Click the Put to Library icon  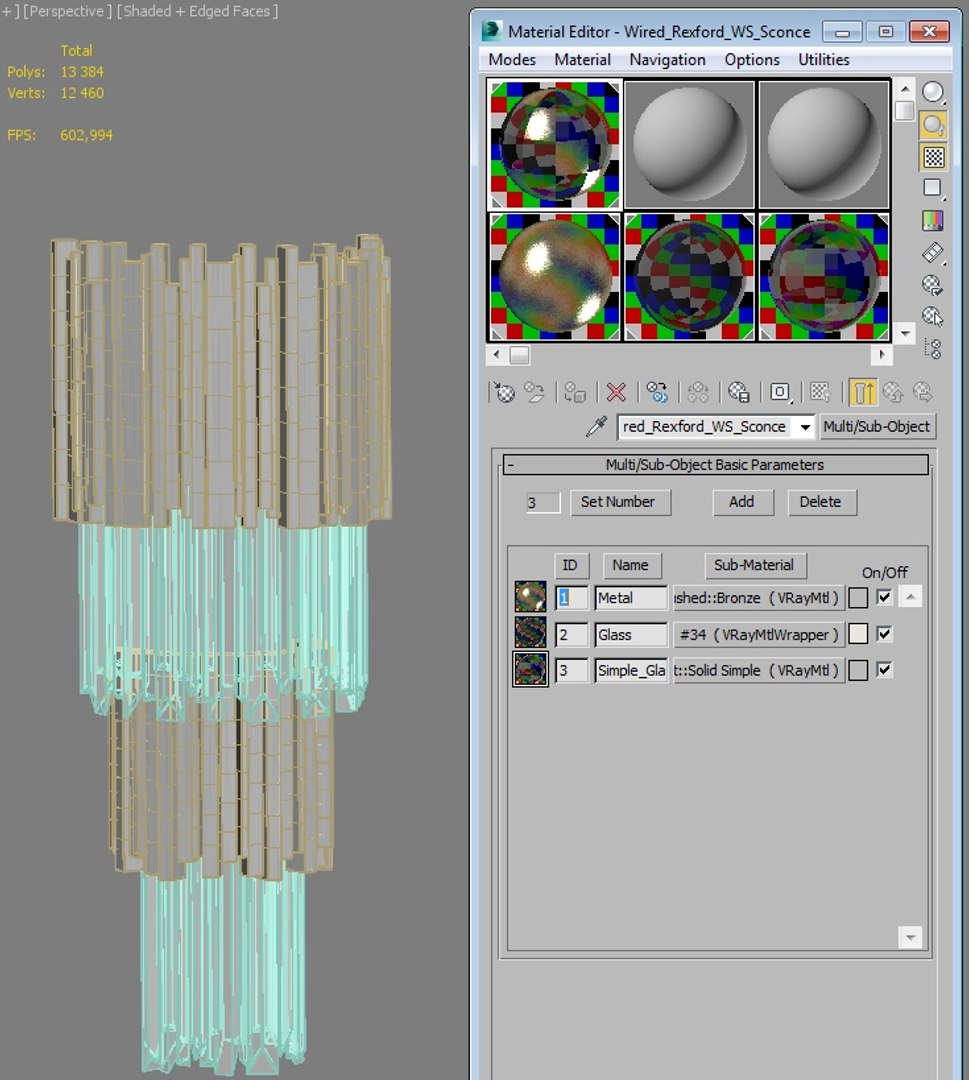tap(738, 393)
